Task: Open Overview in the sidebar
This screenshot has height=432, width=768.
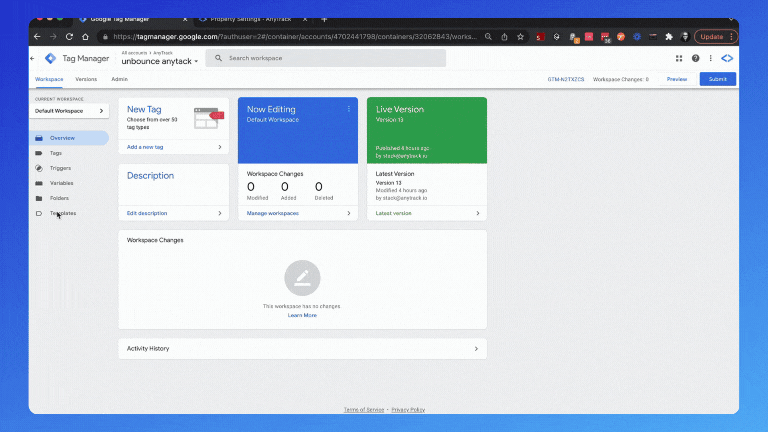Action: (x=69, y=138)
